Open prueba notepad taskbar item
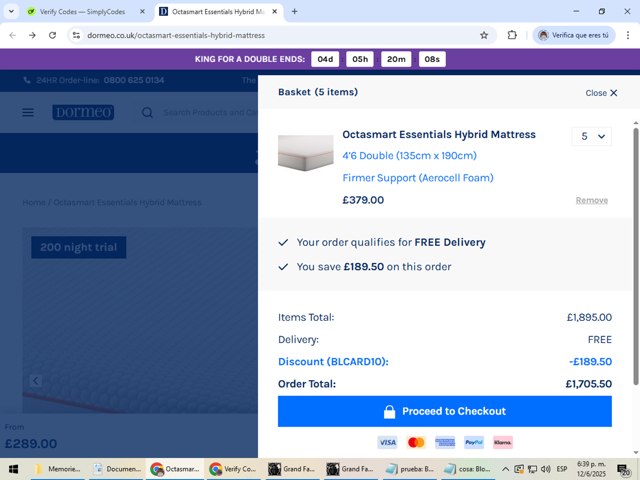 [x=410, y=469]
